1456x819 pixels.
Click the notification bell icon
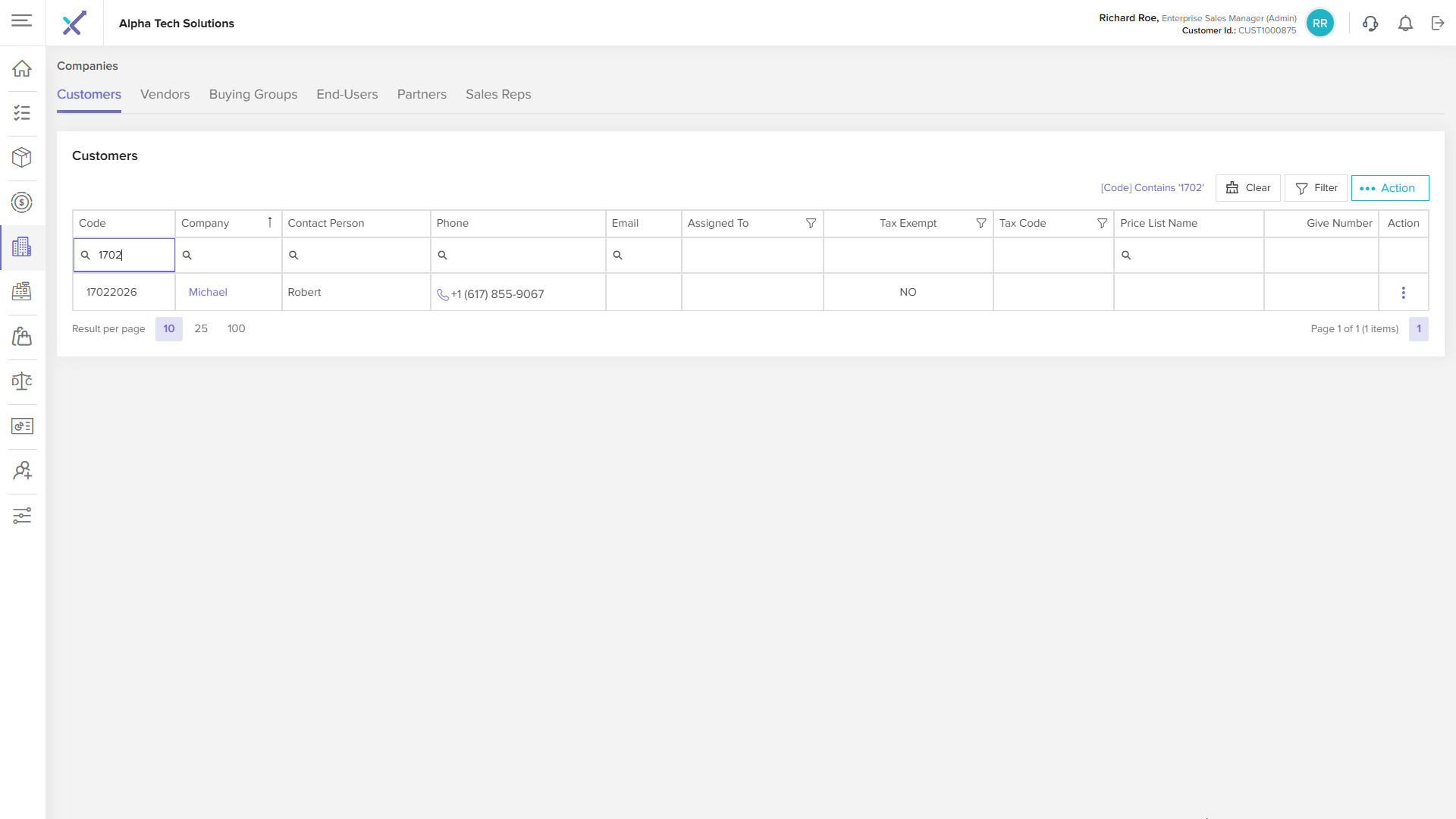point(1405,24)
